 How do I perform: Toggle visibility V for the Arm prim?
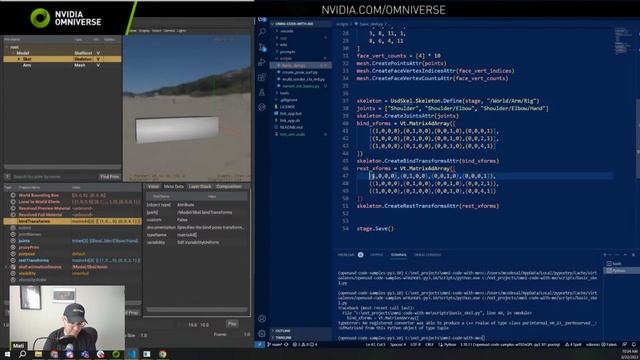coord(98,65)
